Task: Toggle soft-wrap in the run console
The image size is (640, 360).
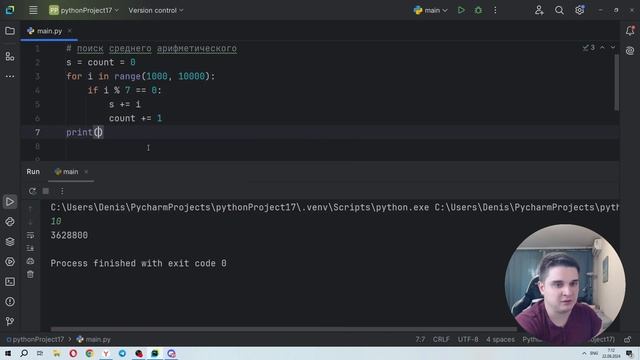Action: [x=31, y=235]
